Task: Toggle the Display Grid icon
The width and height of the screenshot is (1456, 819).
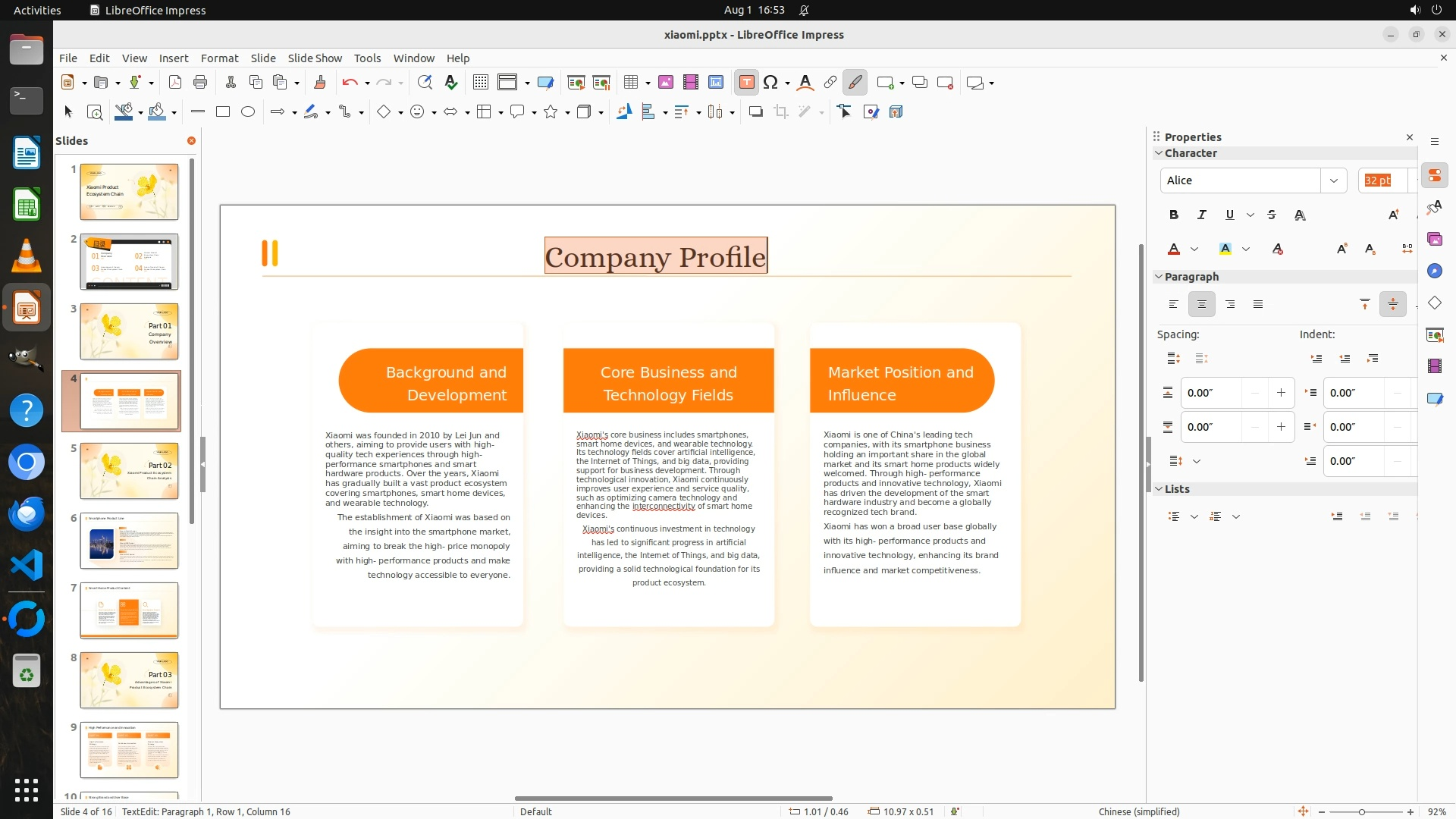Action: click(x=480, y=83)
